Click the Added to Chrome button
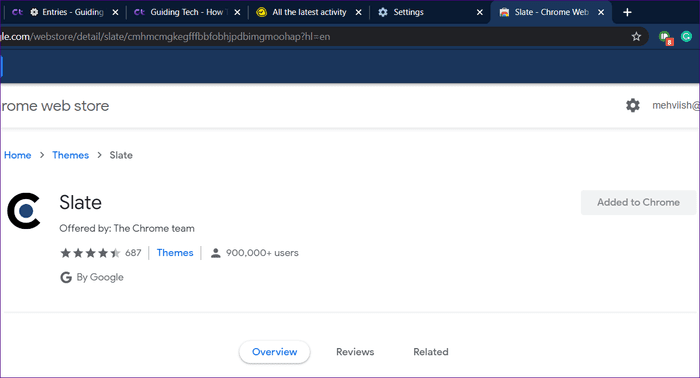Viewport: 700px width, 378px height. tap(638, 203)
